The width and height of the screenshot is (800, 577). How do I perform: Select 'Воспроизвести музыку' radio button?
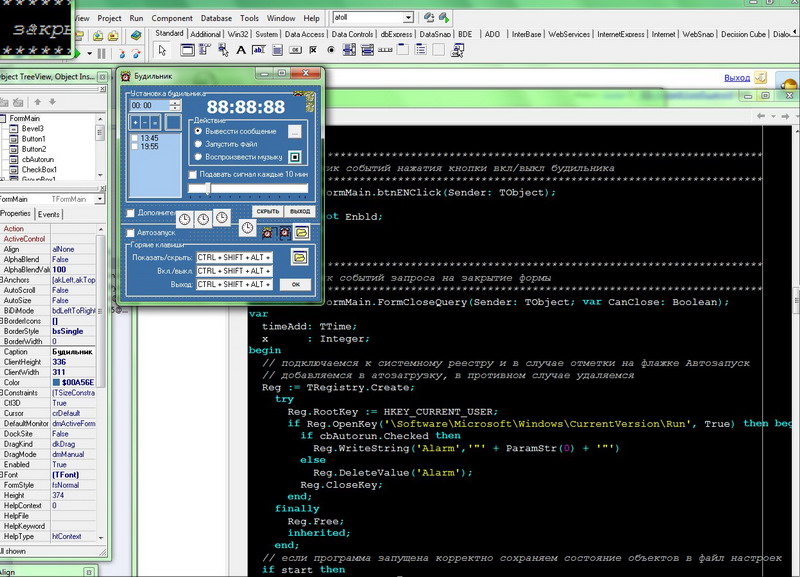tap(198, 157)
